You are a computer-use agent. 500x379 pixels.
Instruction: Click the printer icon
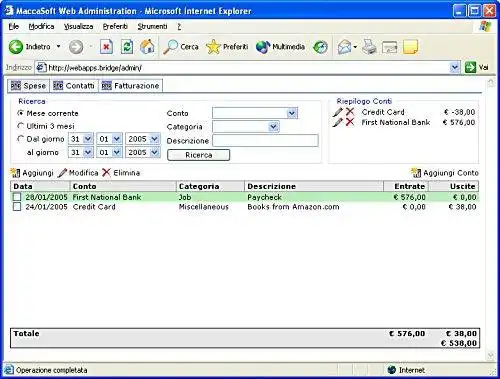coord(369,47)
